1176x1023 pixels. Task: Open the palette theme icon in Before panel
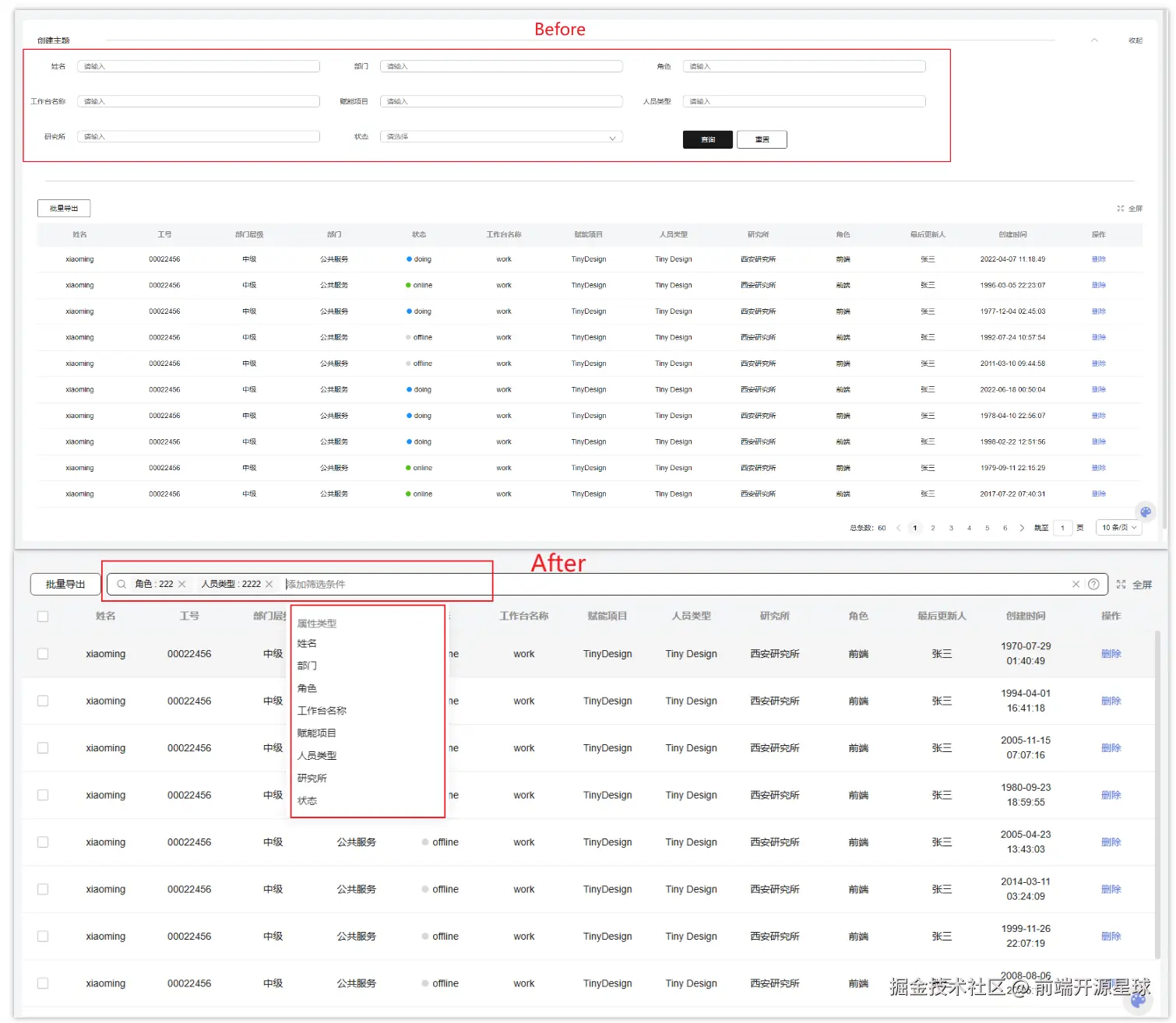(x=1145, y=511)
